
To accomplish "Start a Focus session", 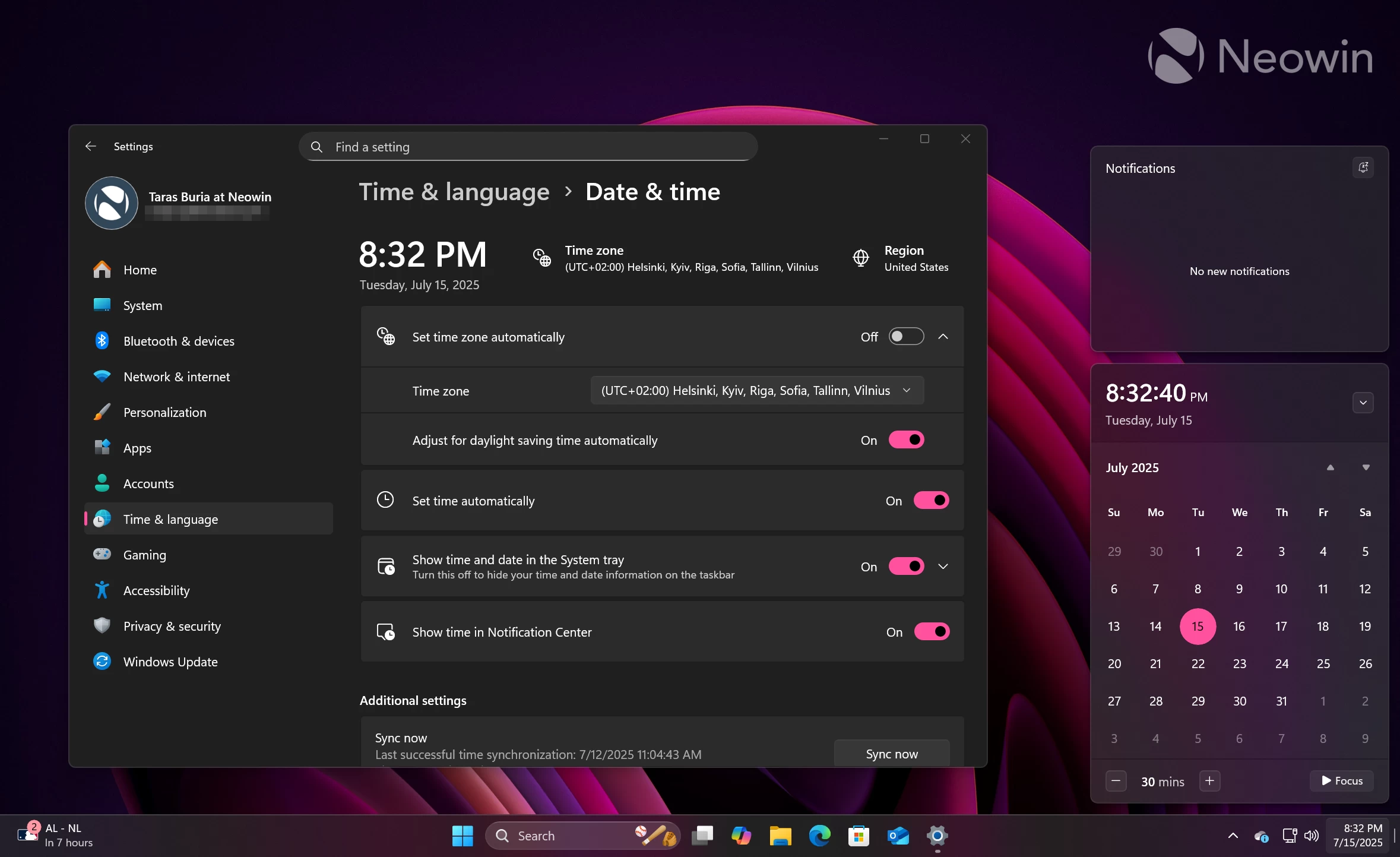I will [x=1342, y=780].
